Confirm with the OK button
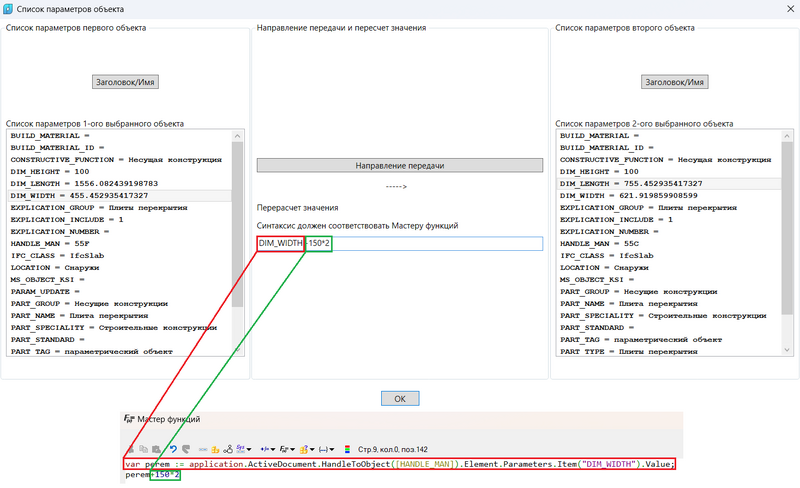This screenshot has width=800, height=488. pyautogui.click(x=400, y=399)
